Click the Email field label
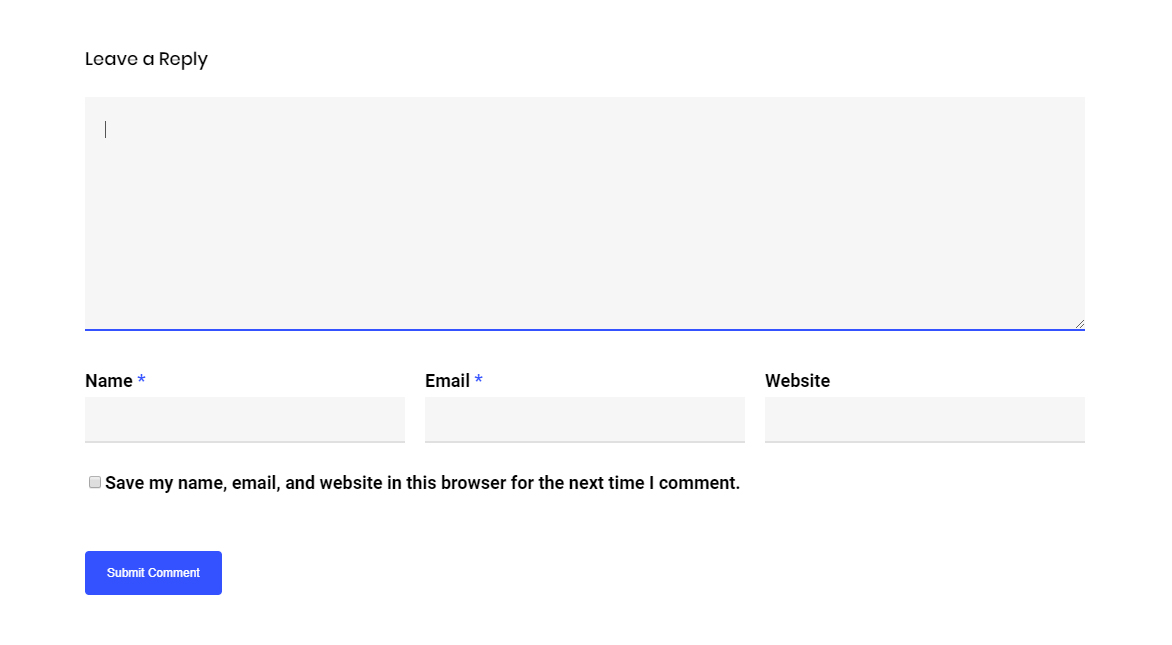This screenshot has width=1172, height=645. click(x=447, y=381)
